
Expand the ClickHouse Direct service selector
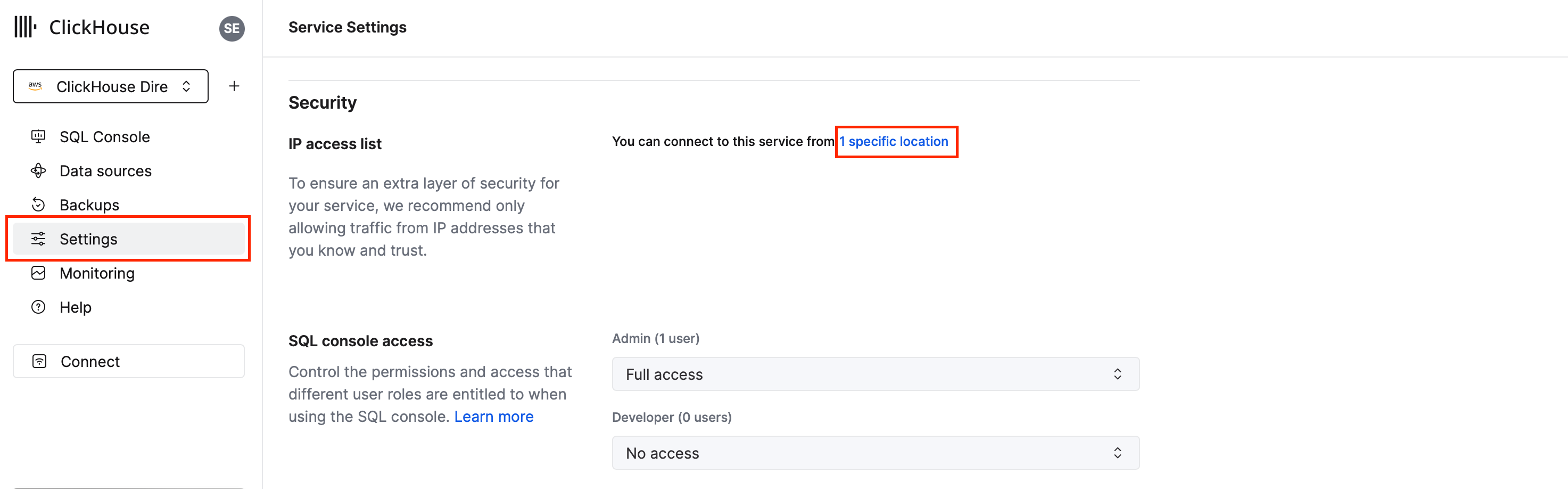(x=111, y=86)
